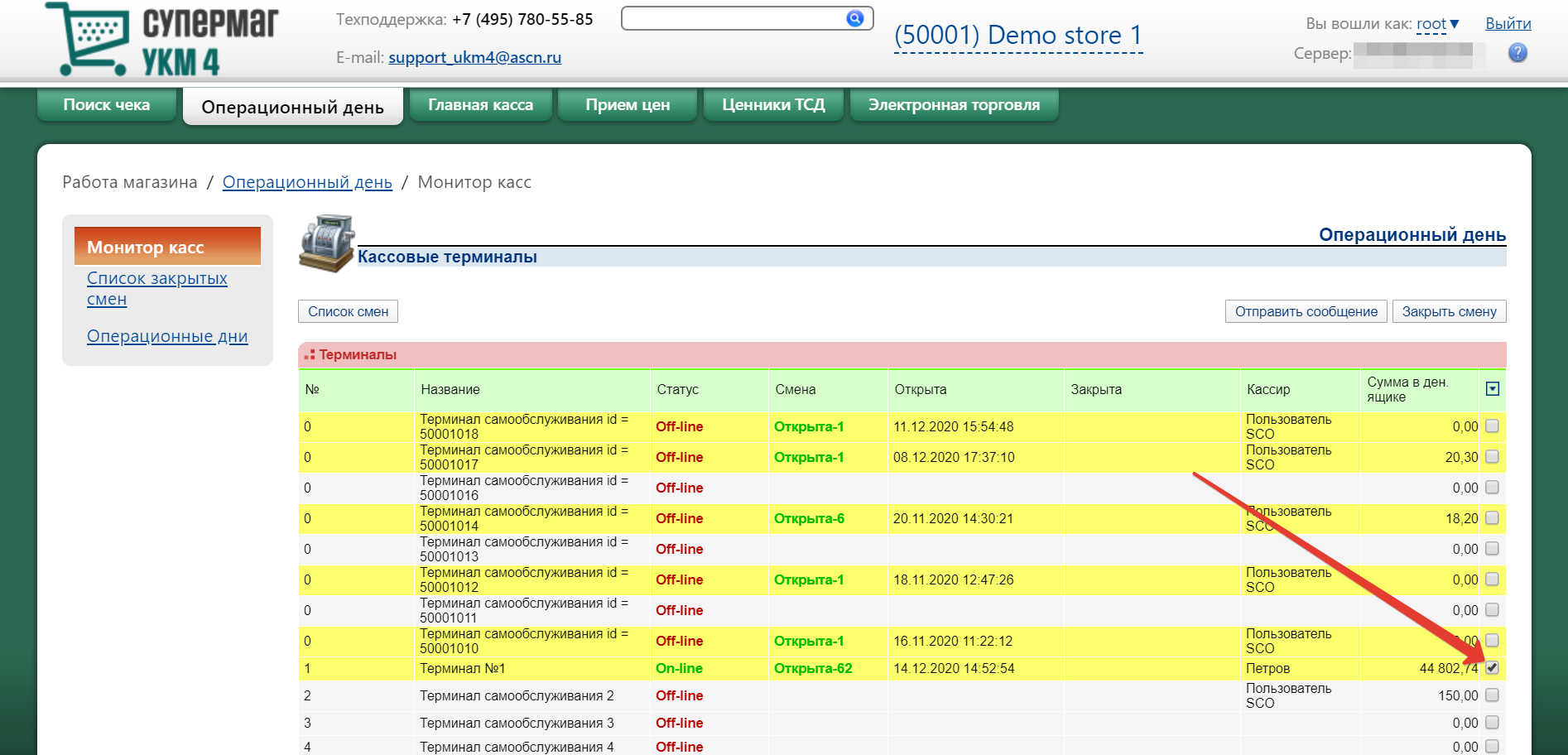Click the date 14.12.2020 14:52:54
Image resolution: width=1568 pixels, height=755 pixels.
(x=954, y=668)
